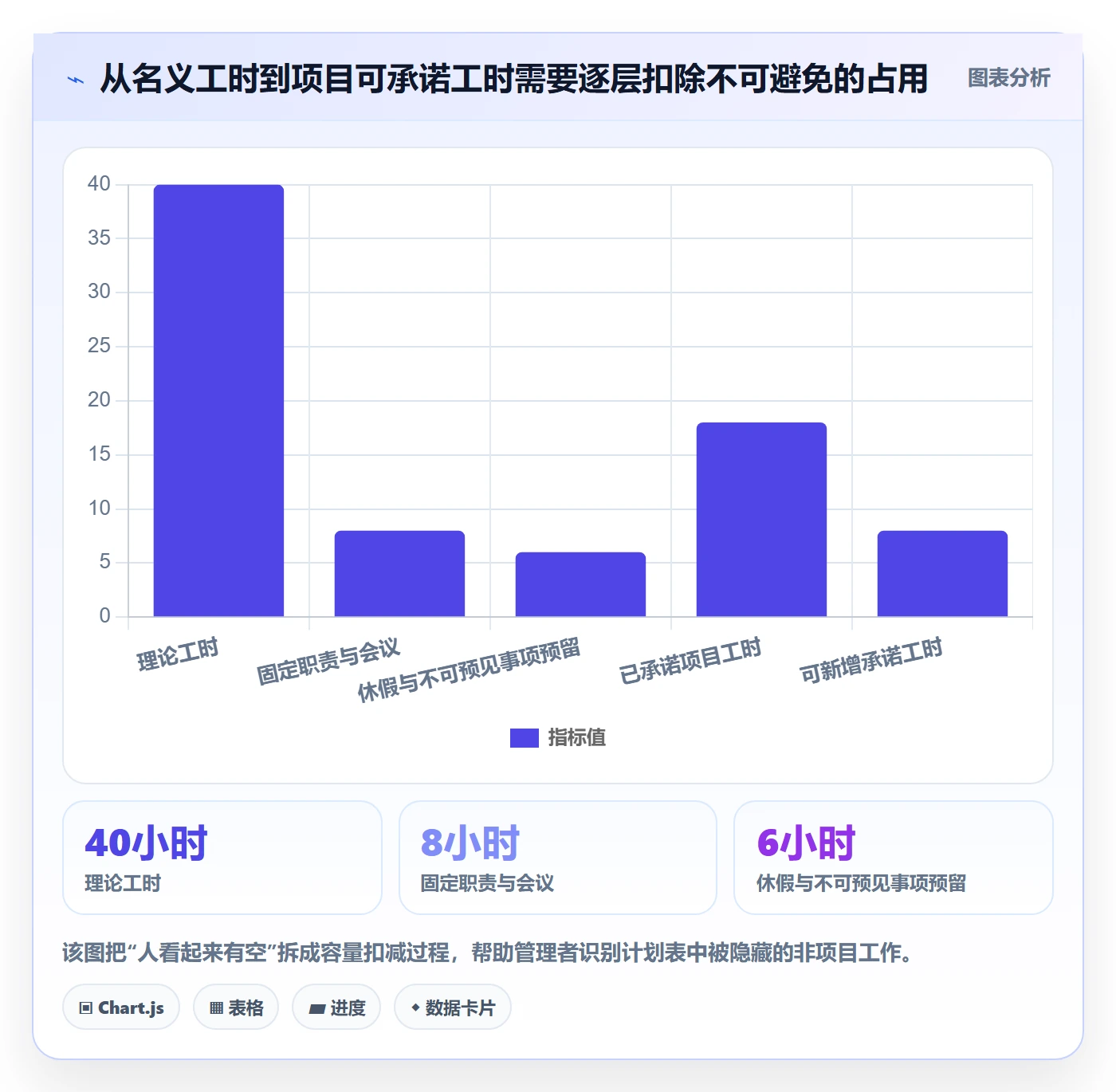Click the 固定职责与会议 x-axis label

pyautogui.click(x=328, y=662)
